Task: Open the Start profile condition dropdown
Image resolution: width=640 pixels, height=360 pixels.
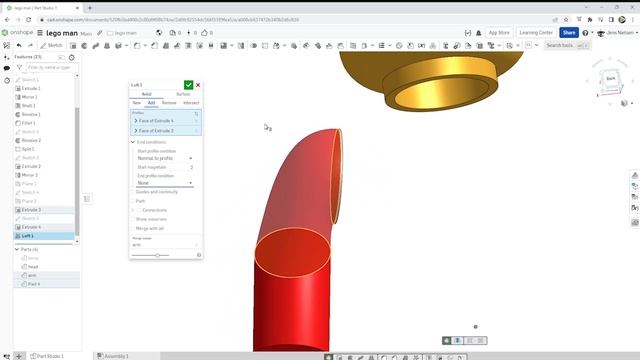Action: click(x=164, y=158)
